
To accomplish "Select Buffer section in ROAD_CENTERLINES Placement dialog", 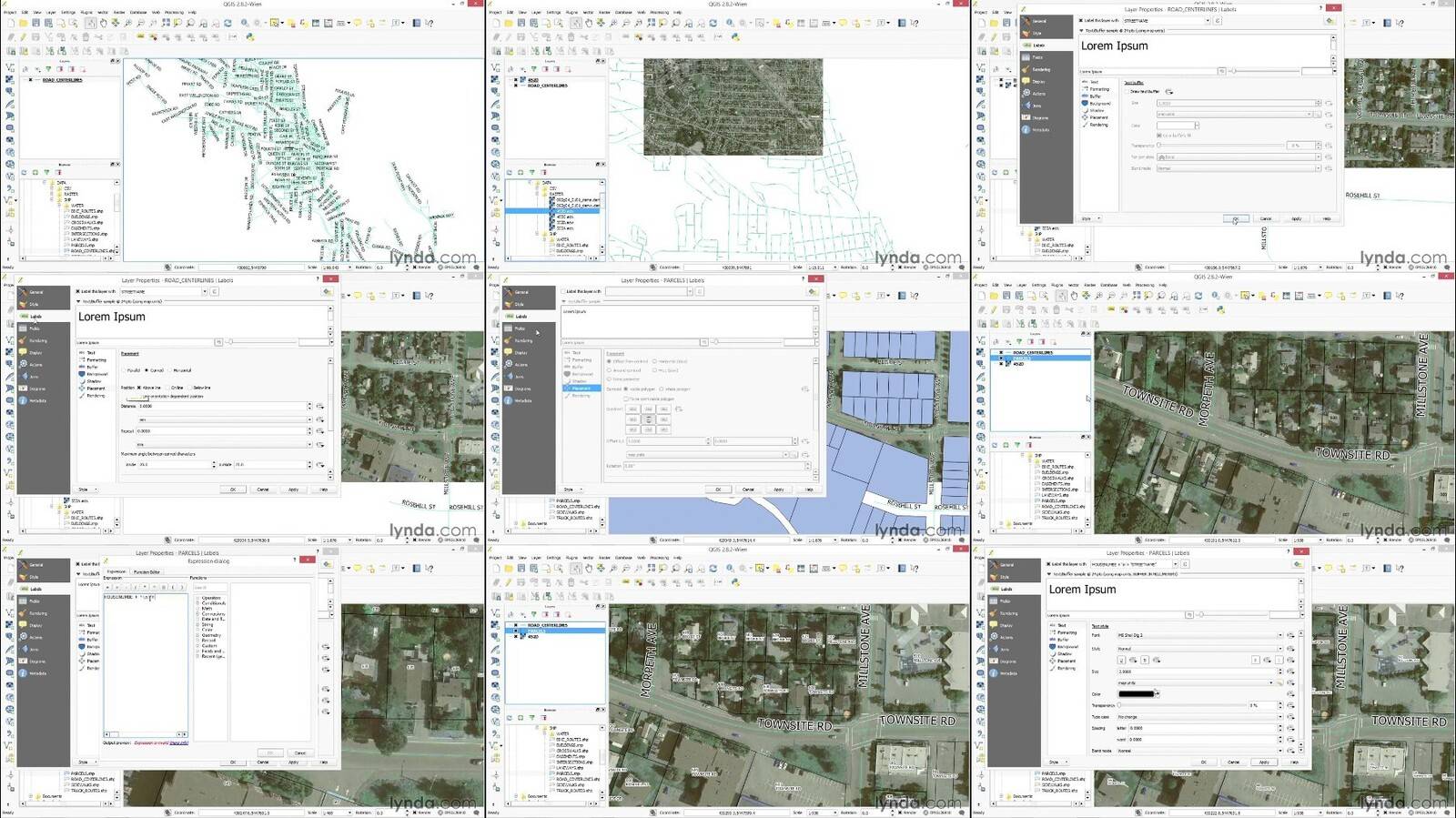I will point(90,367).
